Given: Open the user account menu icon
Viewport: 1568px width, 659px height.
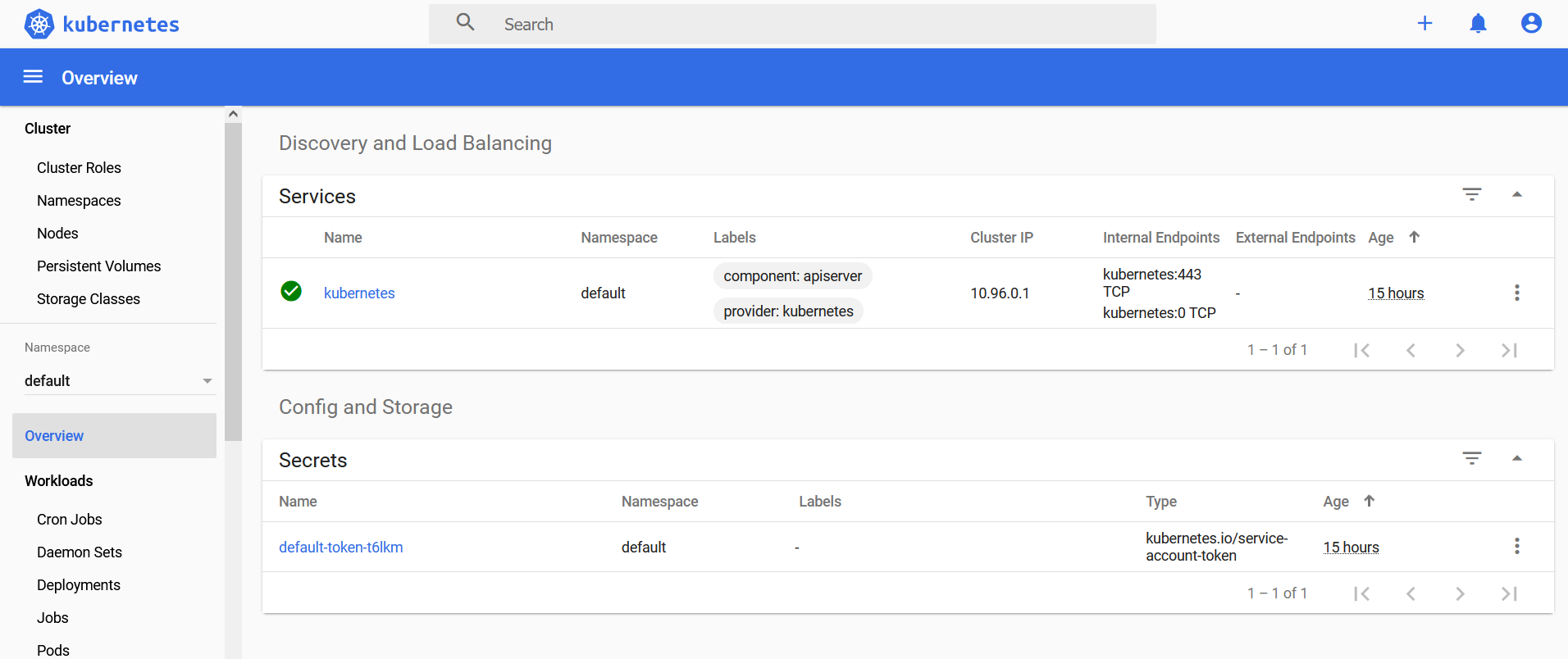Looking at the screenshot, I should point(1531,23).
